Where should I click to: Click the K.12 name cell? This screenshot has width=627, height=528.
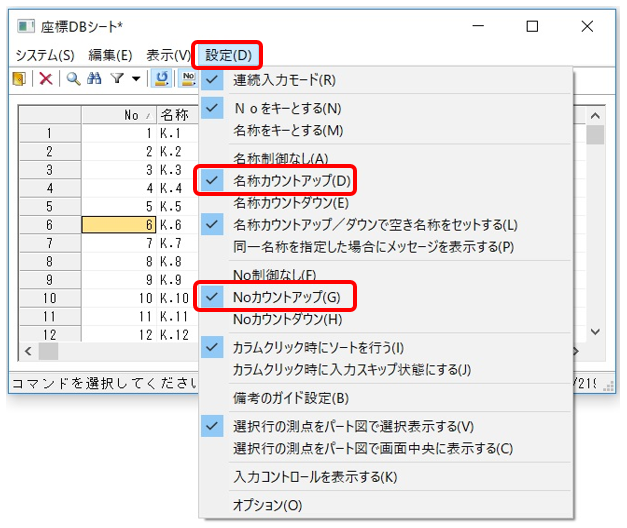click(178, 334)
